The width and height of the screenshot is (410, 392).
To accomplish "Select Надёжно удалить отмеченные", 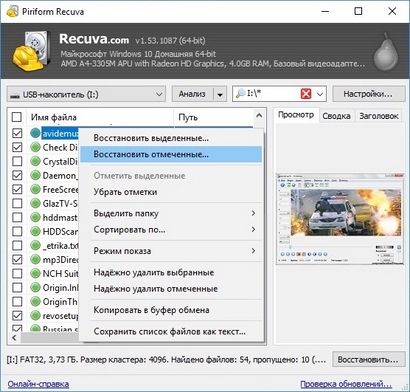I will (x=171, y=289).
